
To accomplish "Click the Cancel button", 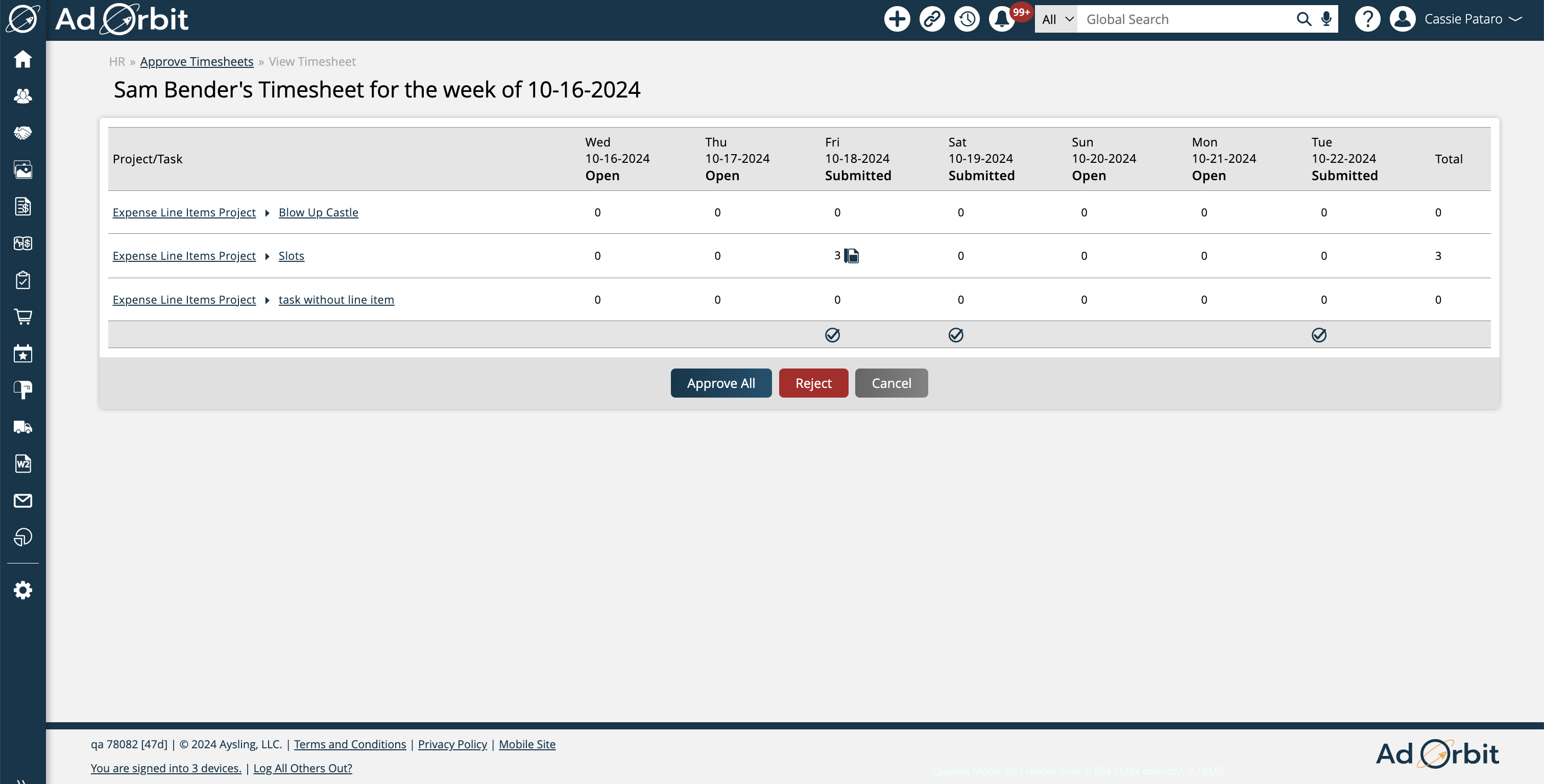I will 890,383.
